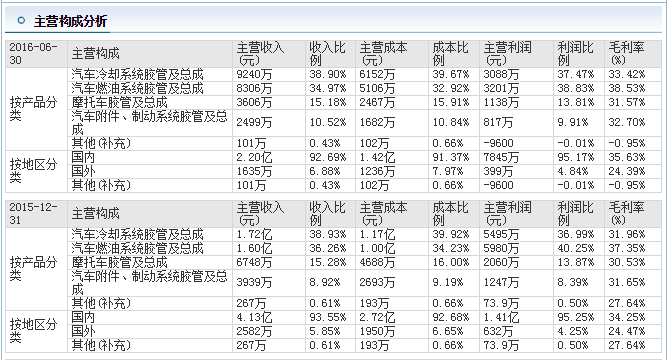This screenshot has width=669, height=360.
Task: Select profit value 7845万
Action: coord(501,157)
